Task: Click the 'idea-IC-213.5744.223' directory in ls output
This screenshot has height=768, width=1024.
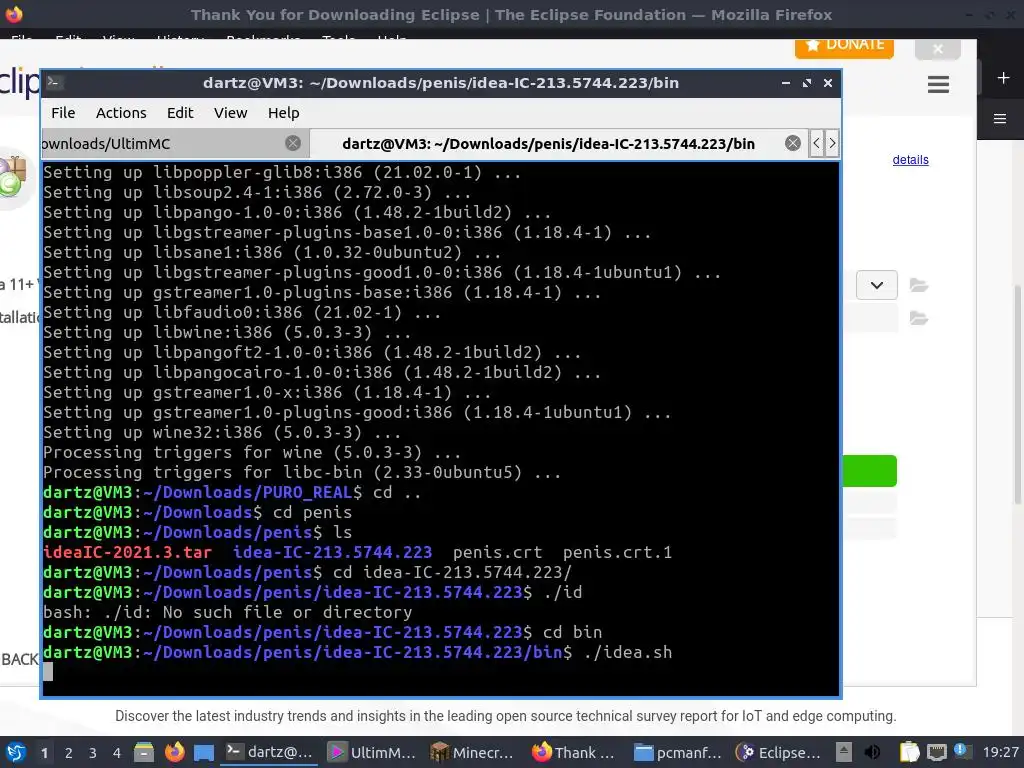Action: click(332, 552)
